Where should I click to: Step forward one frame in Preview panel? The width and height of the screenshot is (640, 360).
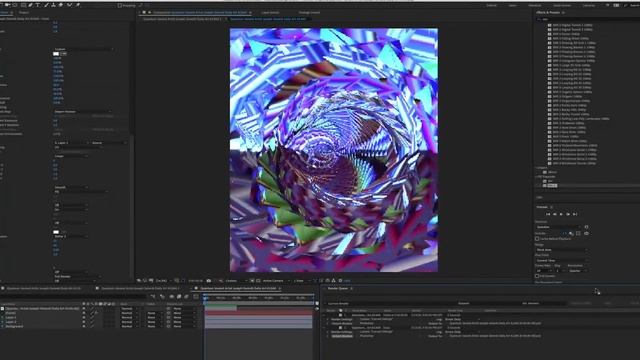pyautogui.click(x=568, y=214)
